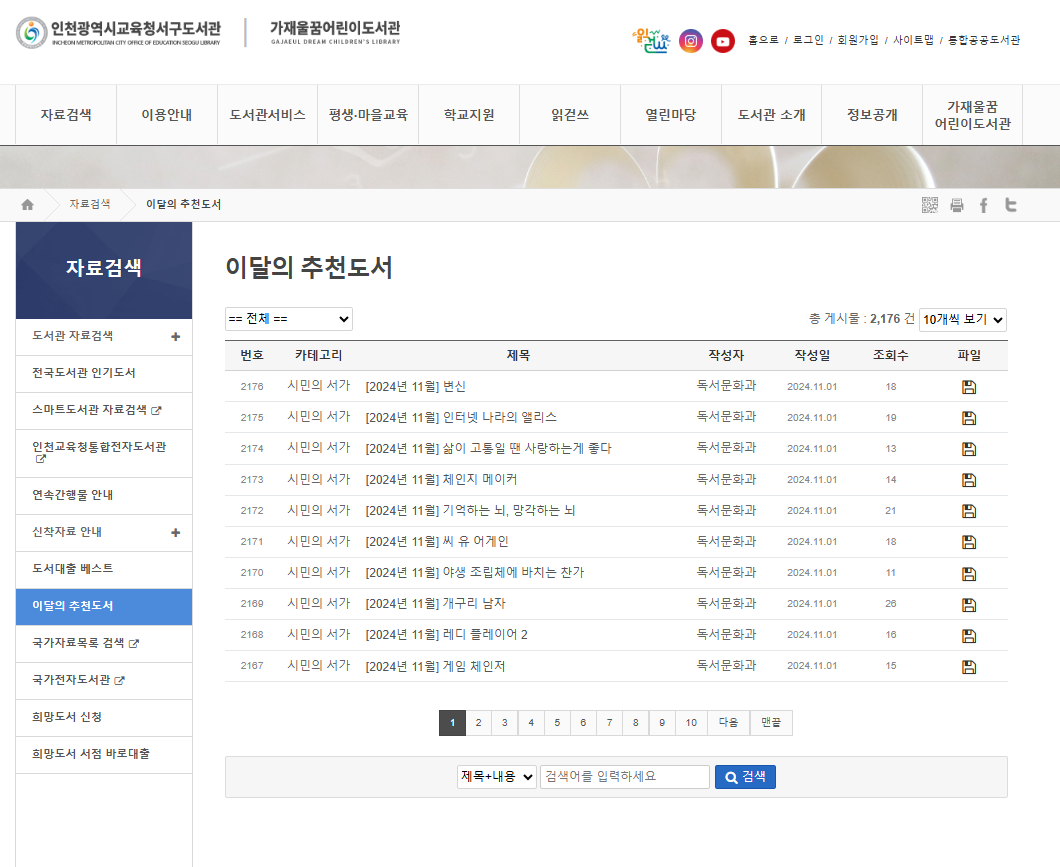Open the 제목+내용 search type dropdown
The height and width of the screenshot is (867, 1060).
click(497, 777)
